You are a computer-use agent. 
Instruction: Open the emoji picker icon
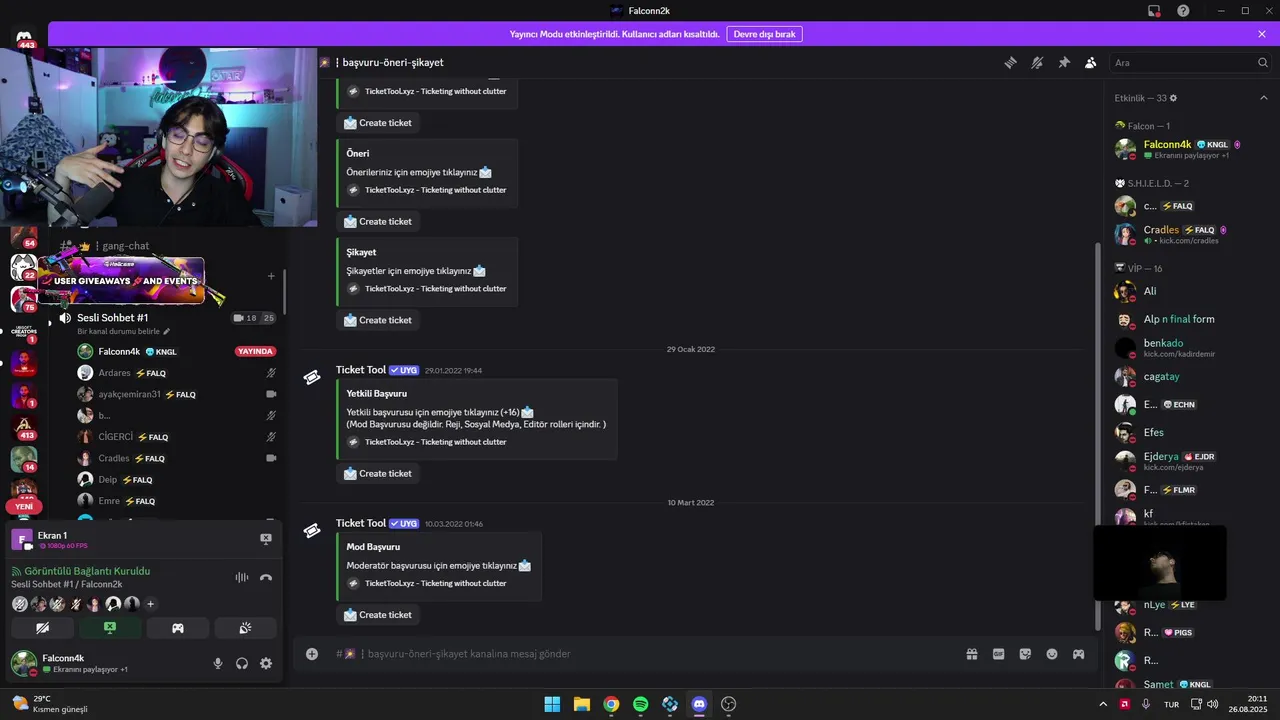tap(1052, 654)
